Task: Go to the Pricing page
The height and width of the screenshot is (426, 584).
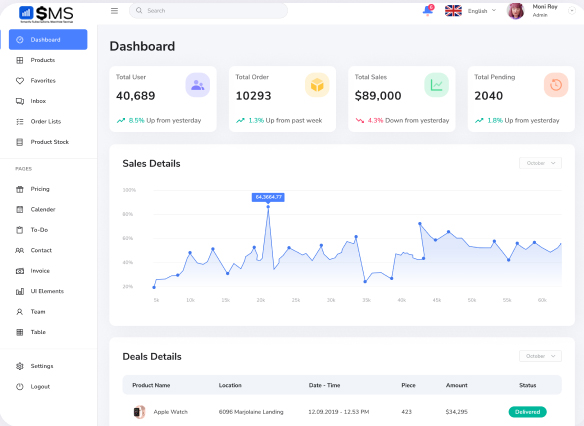Action: coord(40,189)
